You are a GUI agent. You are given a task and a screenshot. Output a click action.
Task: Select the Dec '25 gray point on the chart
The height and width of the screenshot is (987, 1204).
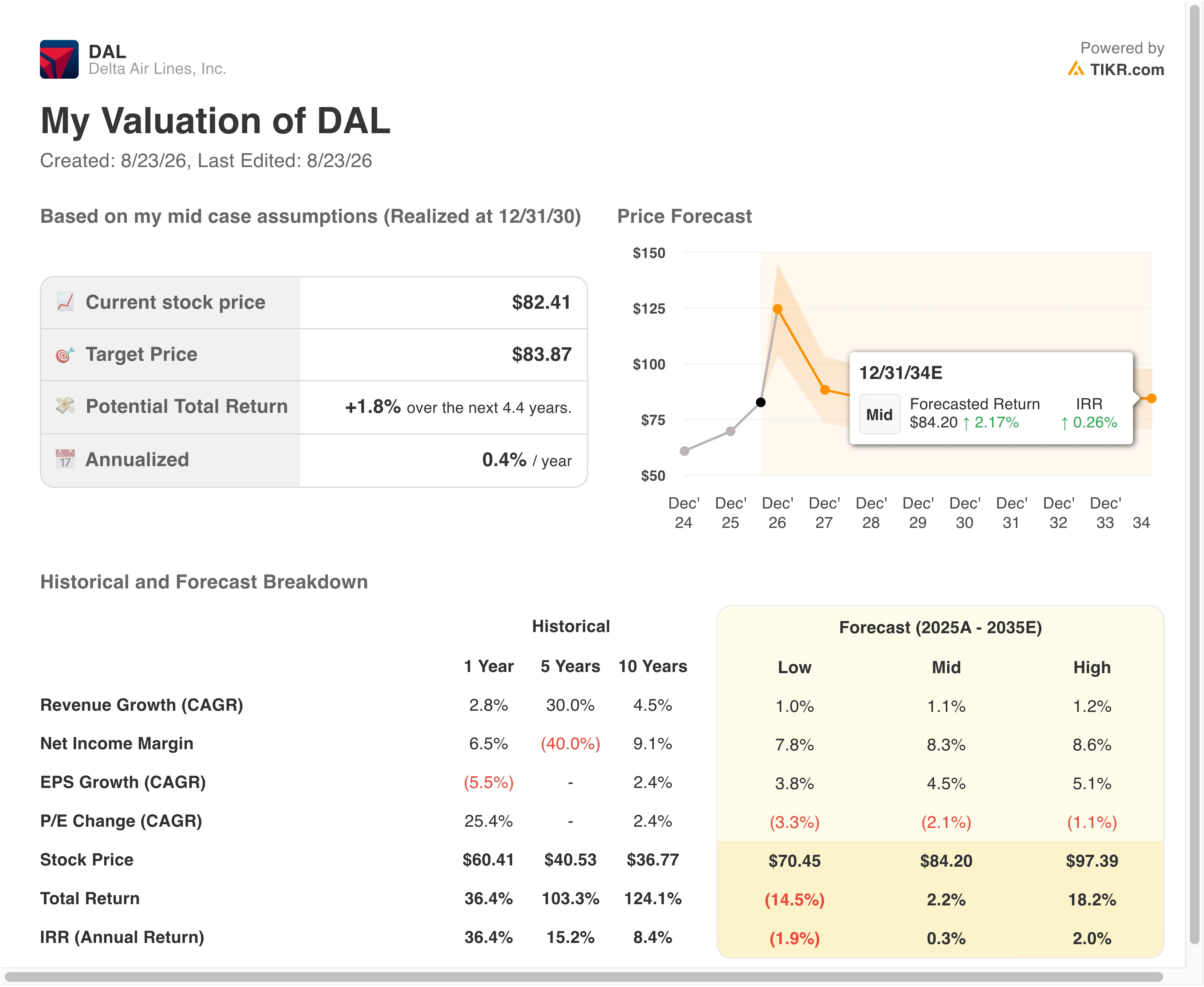click(730, 432)
